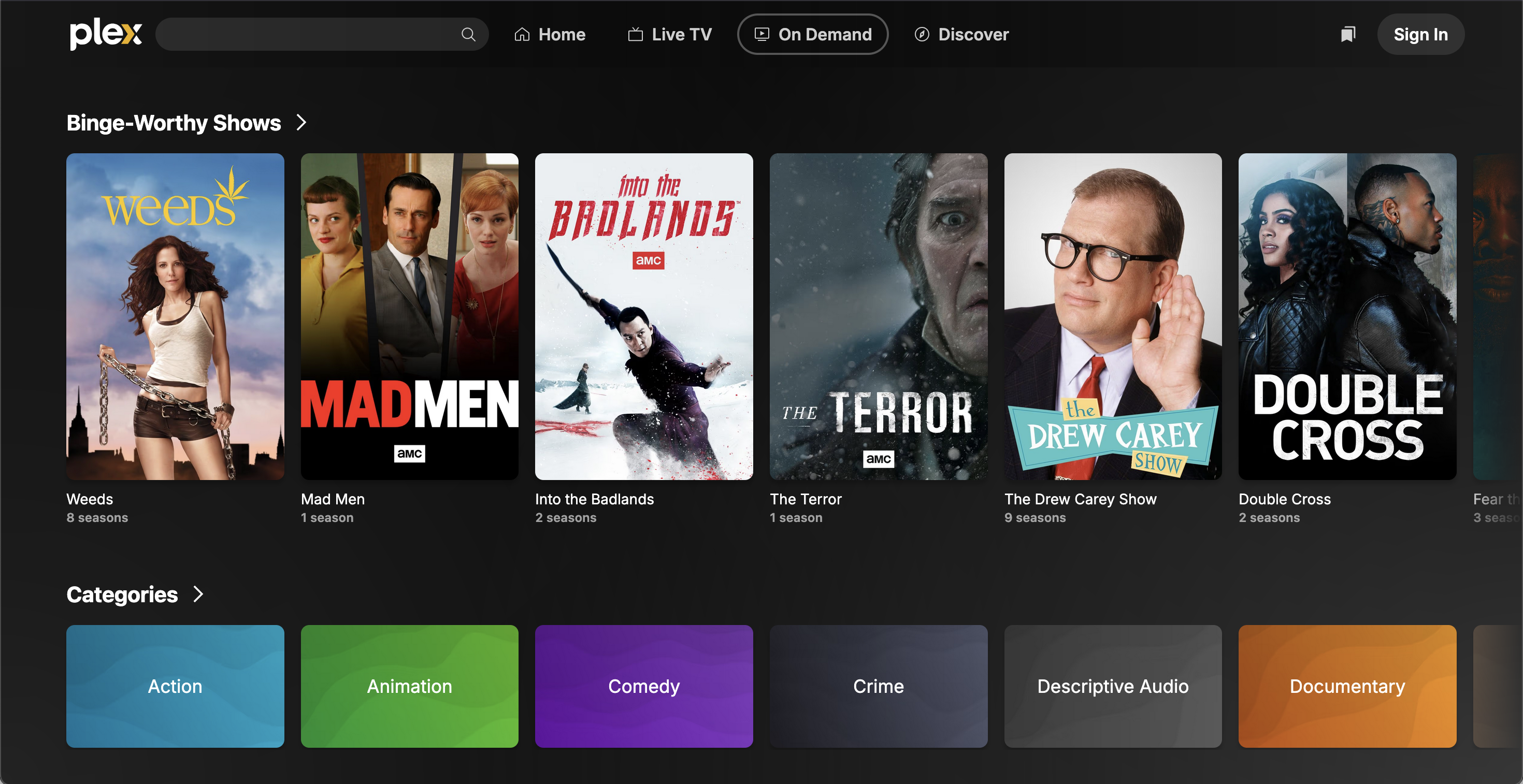Viewport: 1523px width, 784px height.
Task: Select the Documentary category tile
Action: [1347, 687]
